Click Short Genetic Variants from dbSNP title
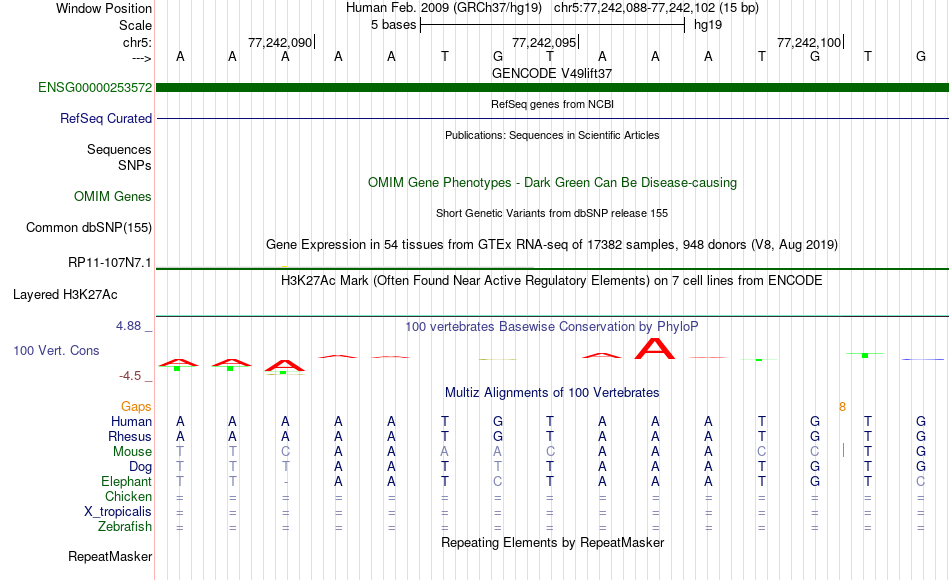950x580 pixels. (x=552, y=213)
